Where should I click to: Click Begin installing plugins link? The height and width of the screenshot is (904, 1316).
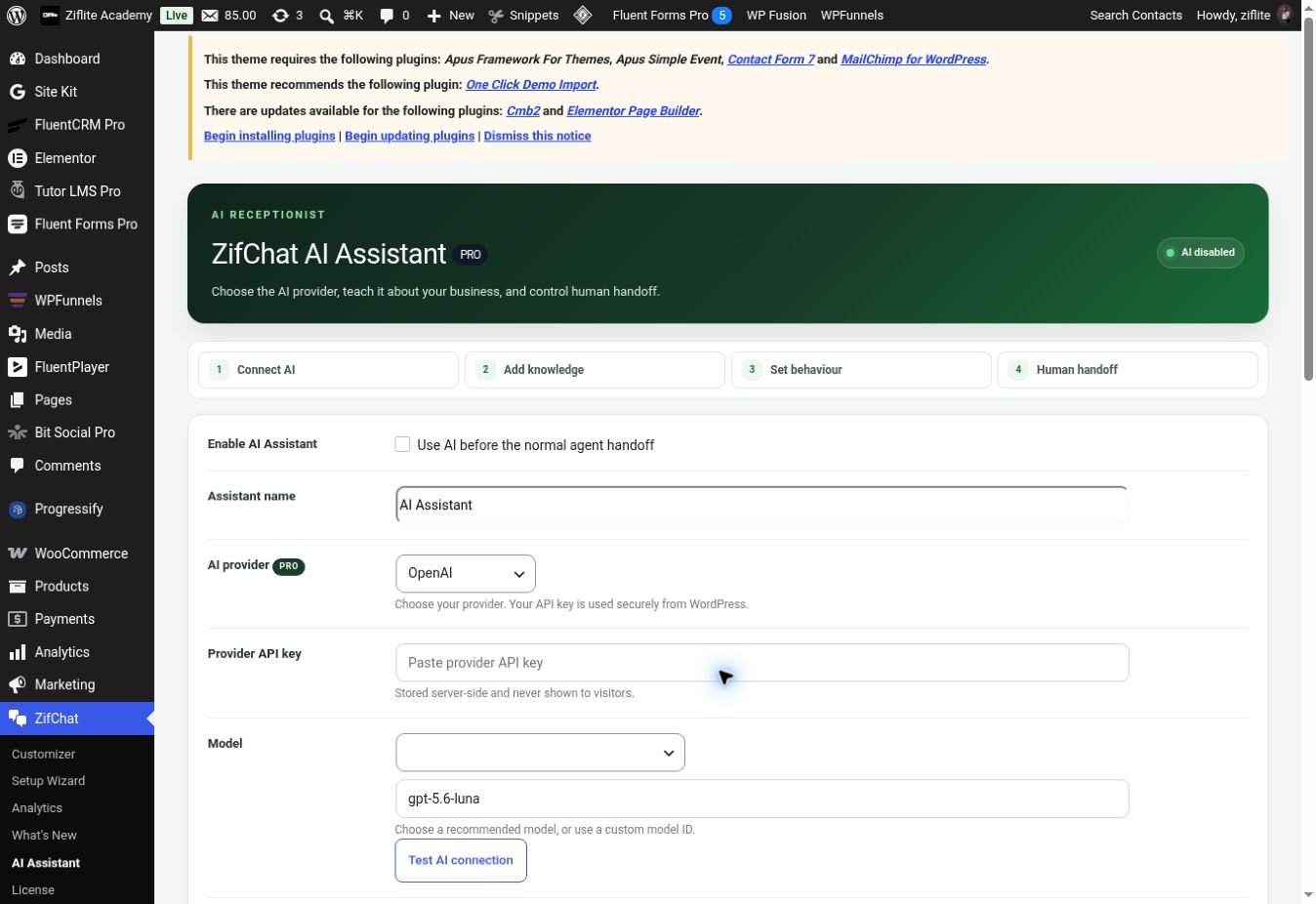point(269,136)
